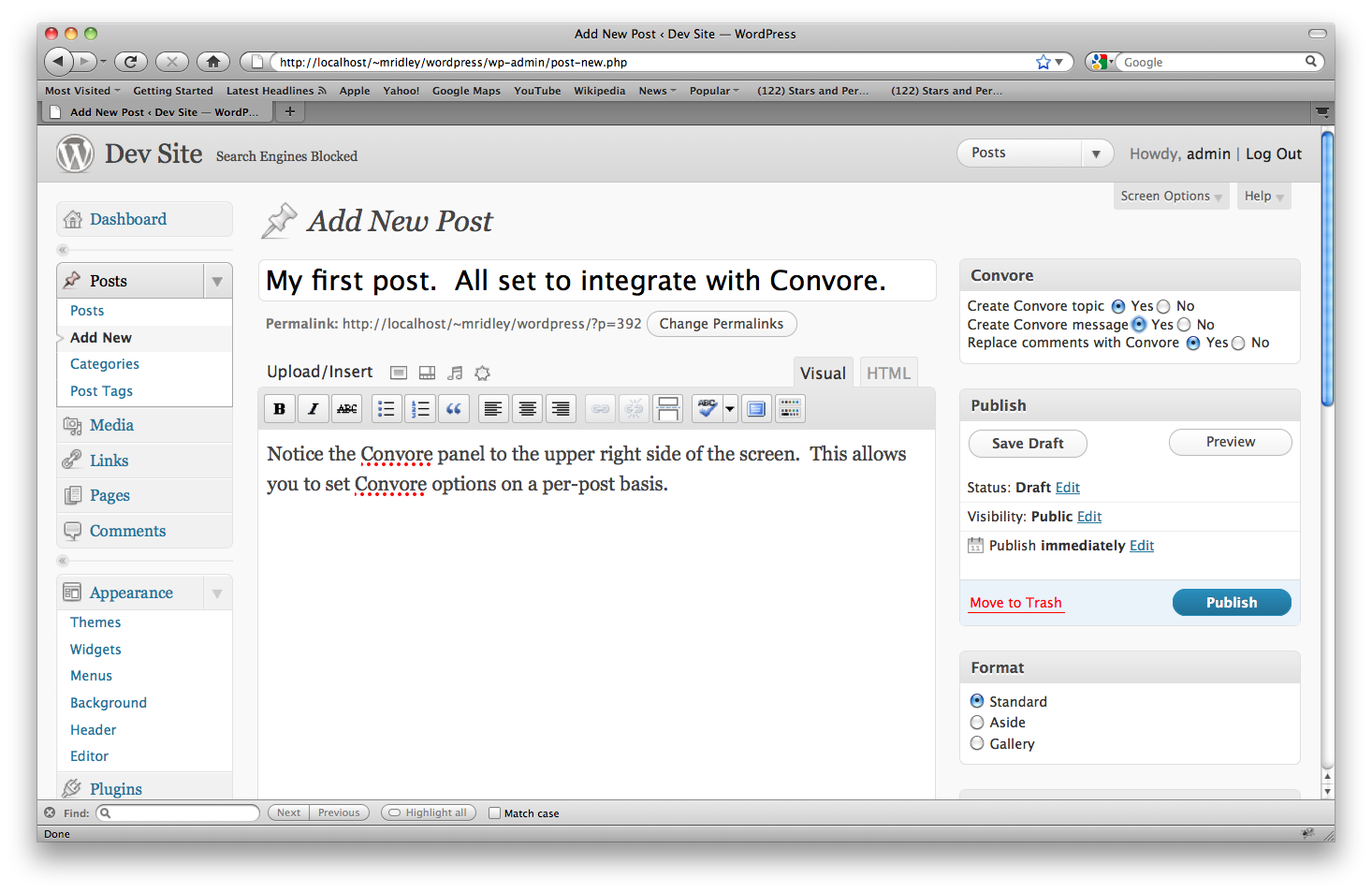Apply strikethrough with the ABC toolbar icon
Image resolution: width=1372 pixels, height=893 pixels.
pos(347,409)
